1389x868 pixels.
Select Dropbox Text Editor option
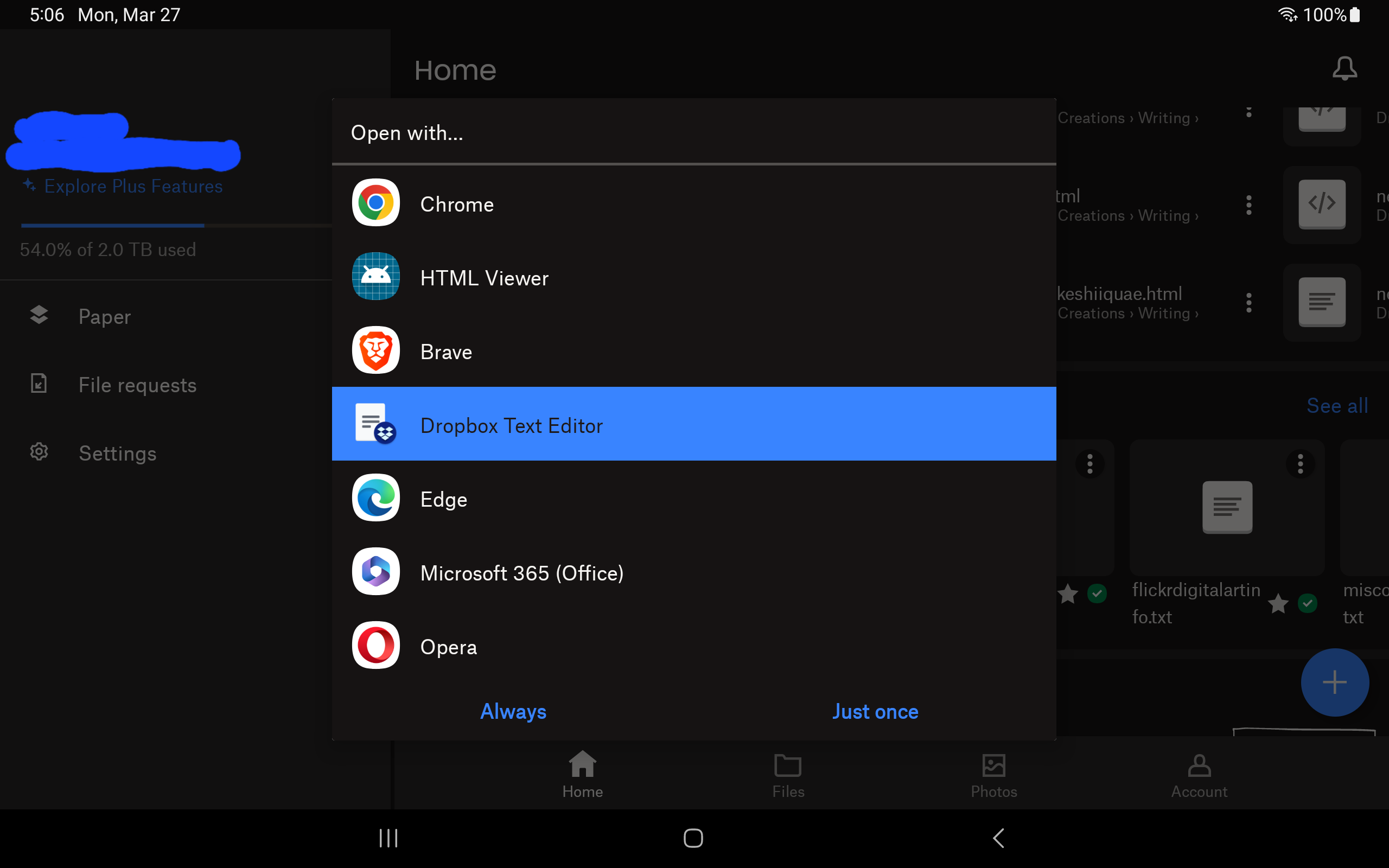click(693, 424)
